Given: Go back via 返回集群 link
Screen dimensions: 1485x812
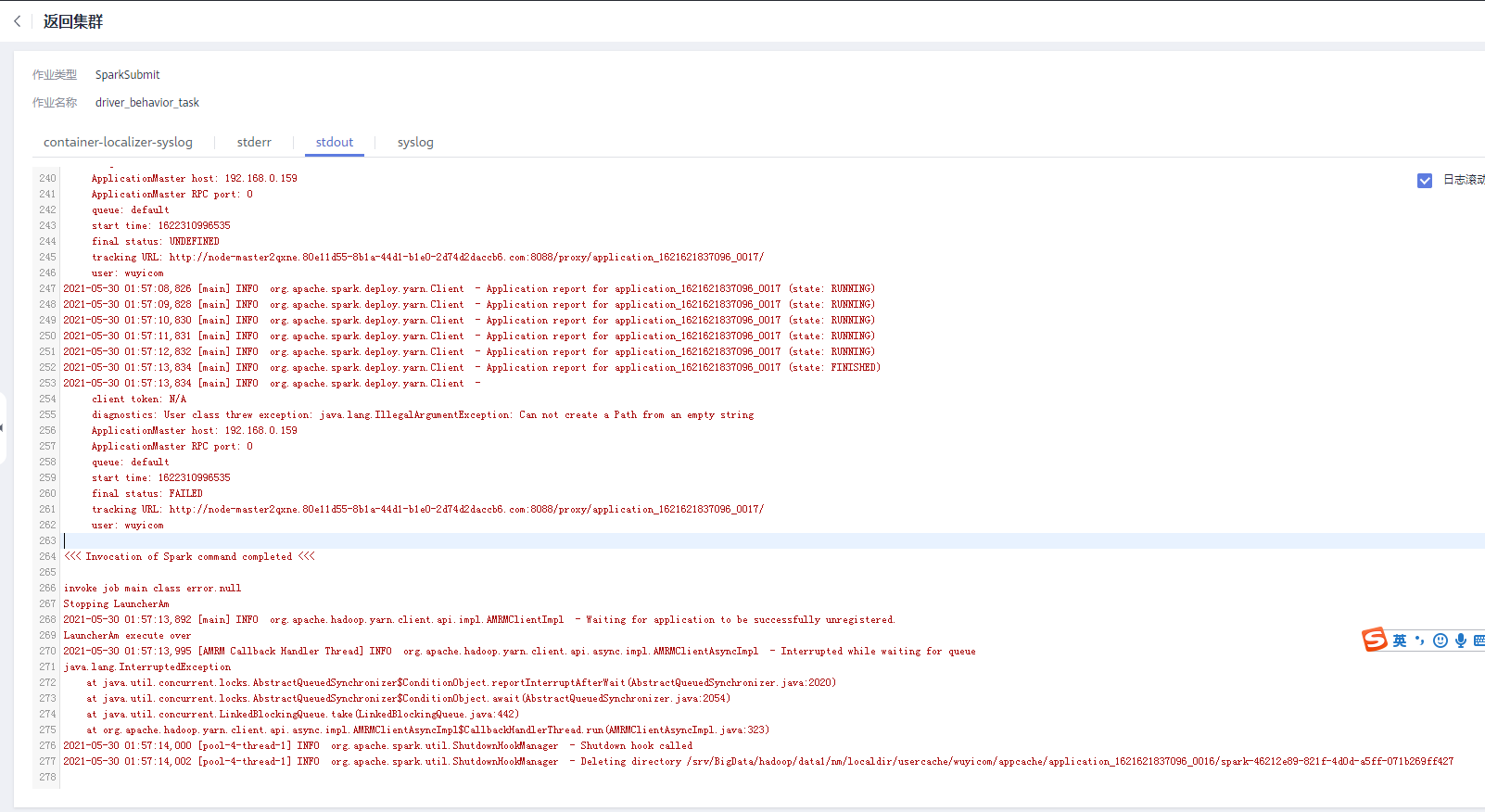Looking at the screenshot, I should click(x=73, y=21).
